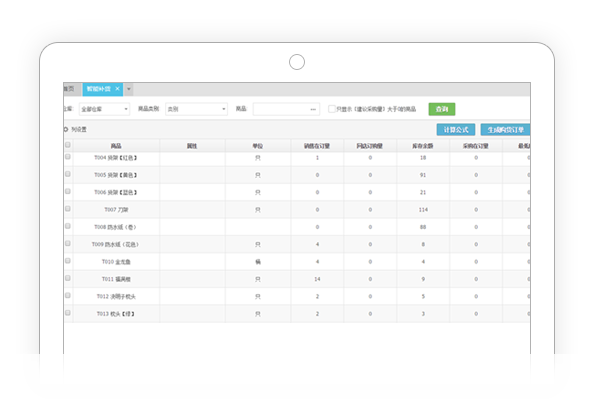Tick checkbox for row T007 刀架
The image size is (594, 399).
tap(68, 209)
